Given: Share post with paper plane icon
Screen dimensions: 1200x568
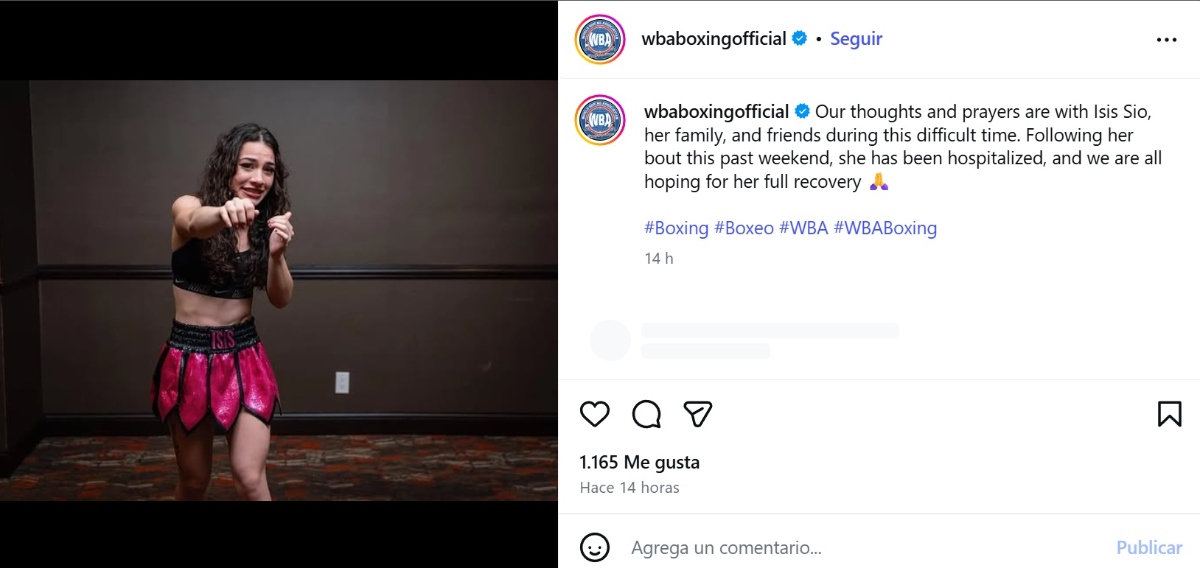Looking at the screenshot, I should 698,414.
